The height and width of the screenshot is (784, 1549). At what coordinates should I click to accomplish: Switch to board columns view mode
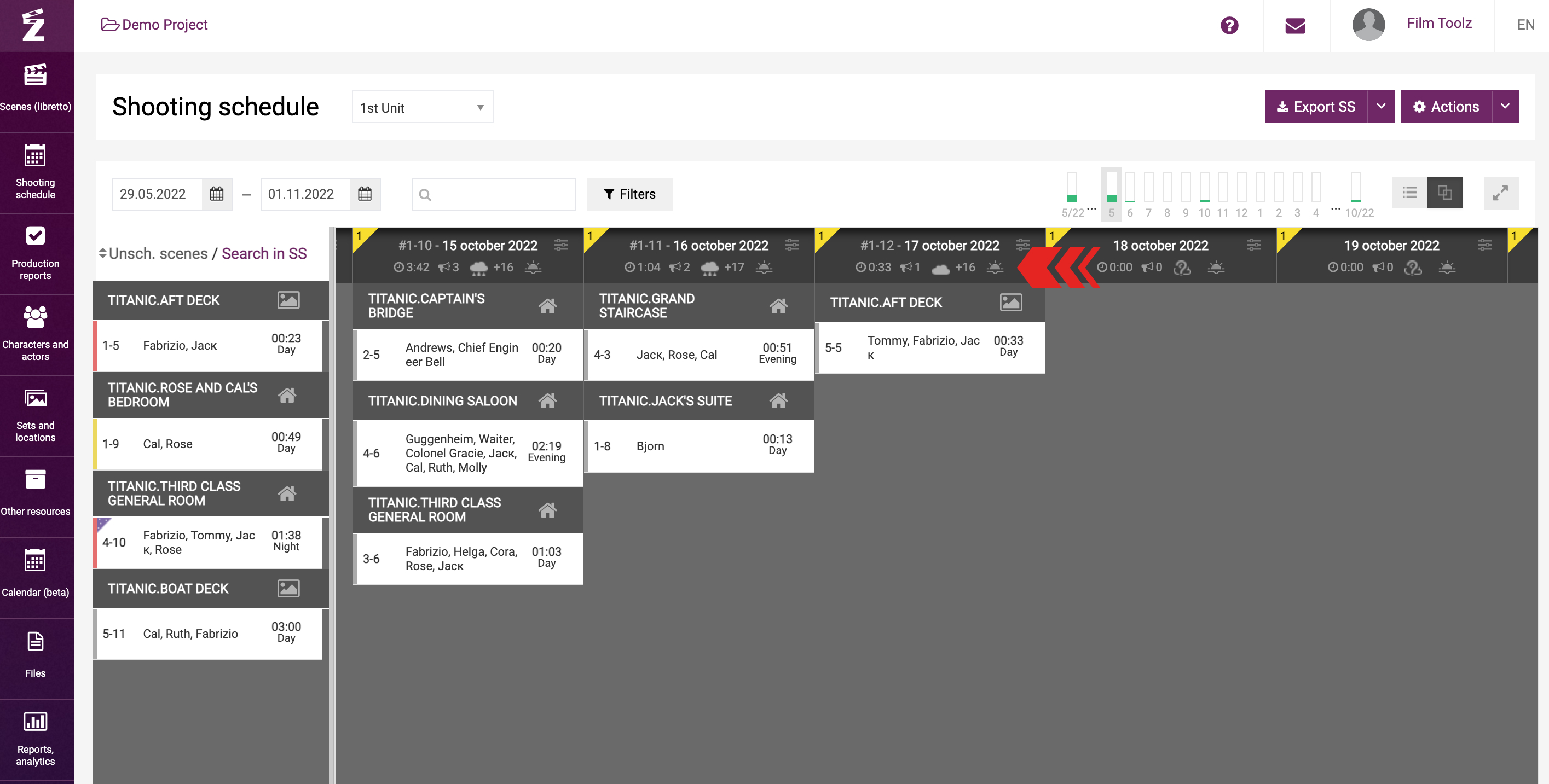(1444, 193)
